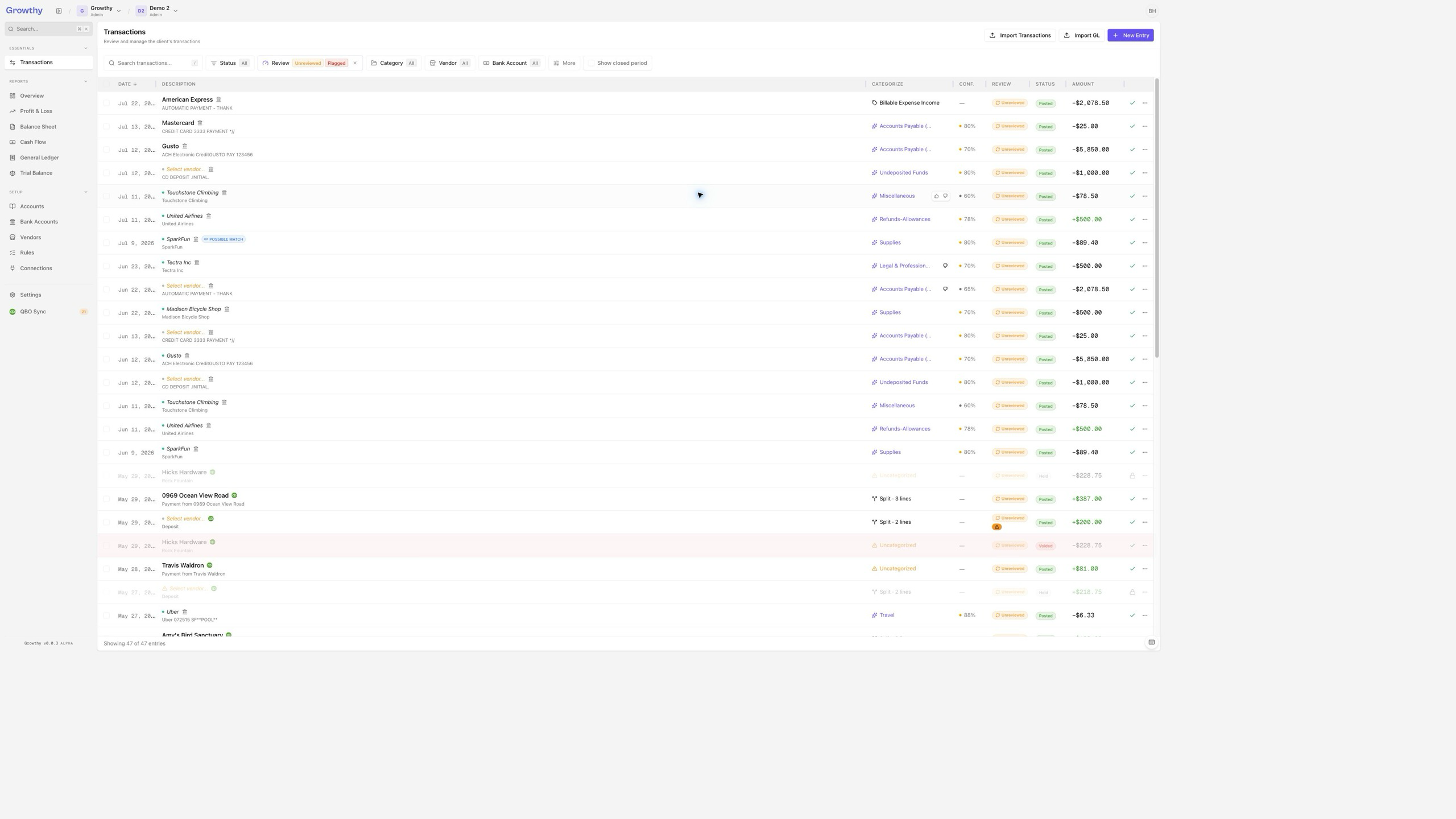Clear the Review filter with X
The image size is (1456, 819).
pyautogui.click(x=355, y=63)
